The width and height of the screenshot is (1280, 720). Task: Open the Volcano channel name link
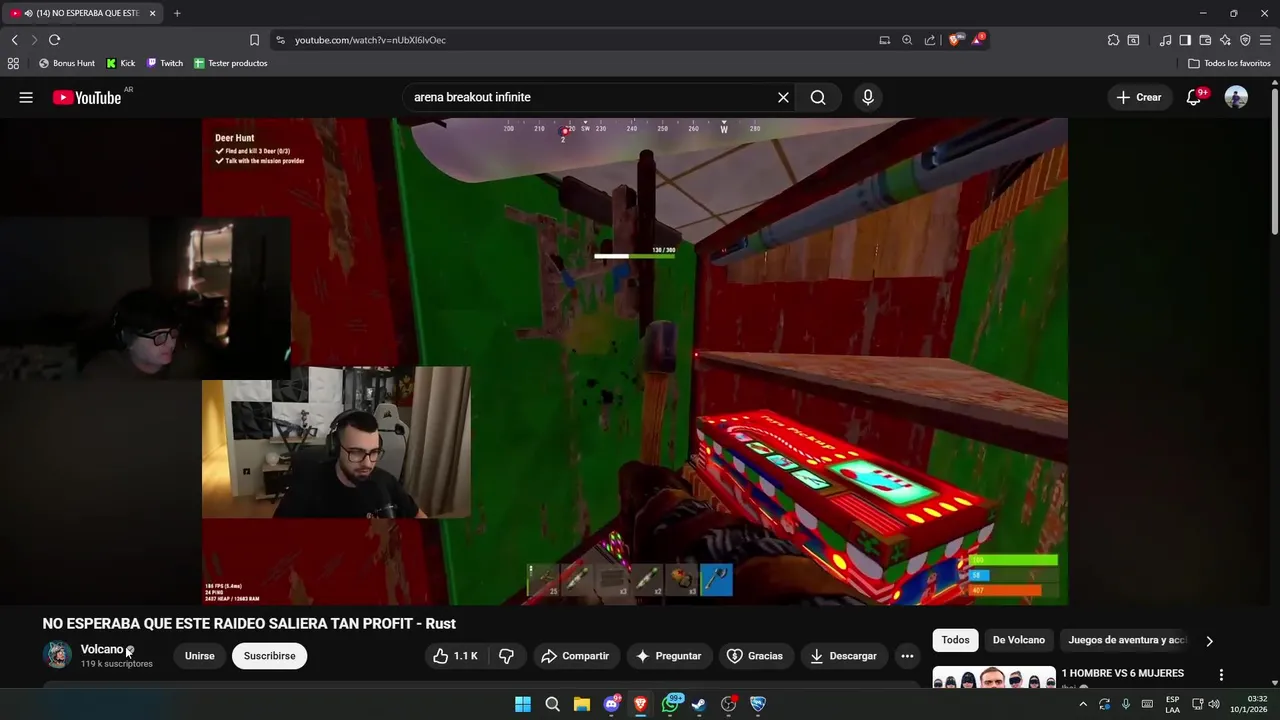pyautogui.click(x=102, y=649)
